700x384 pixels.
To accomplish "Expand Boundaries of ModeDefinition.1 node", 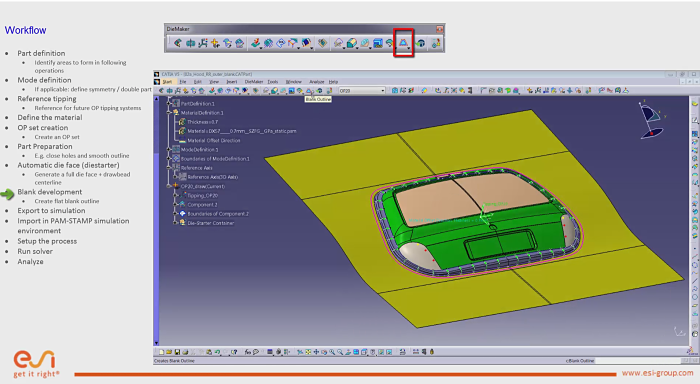I will 169,159.
